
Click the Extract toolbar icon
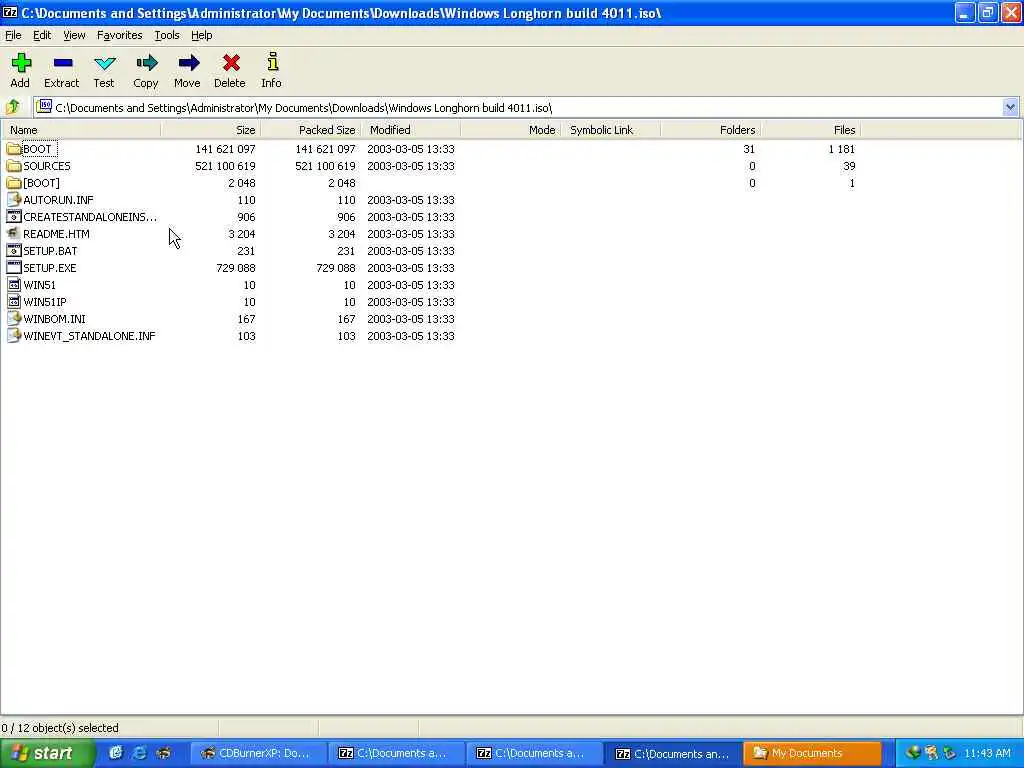(63, 63)
